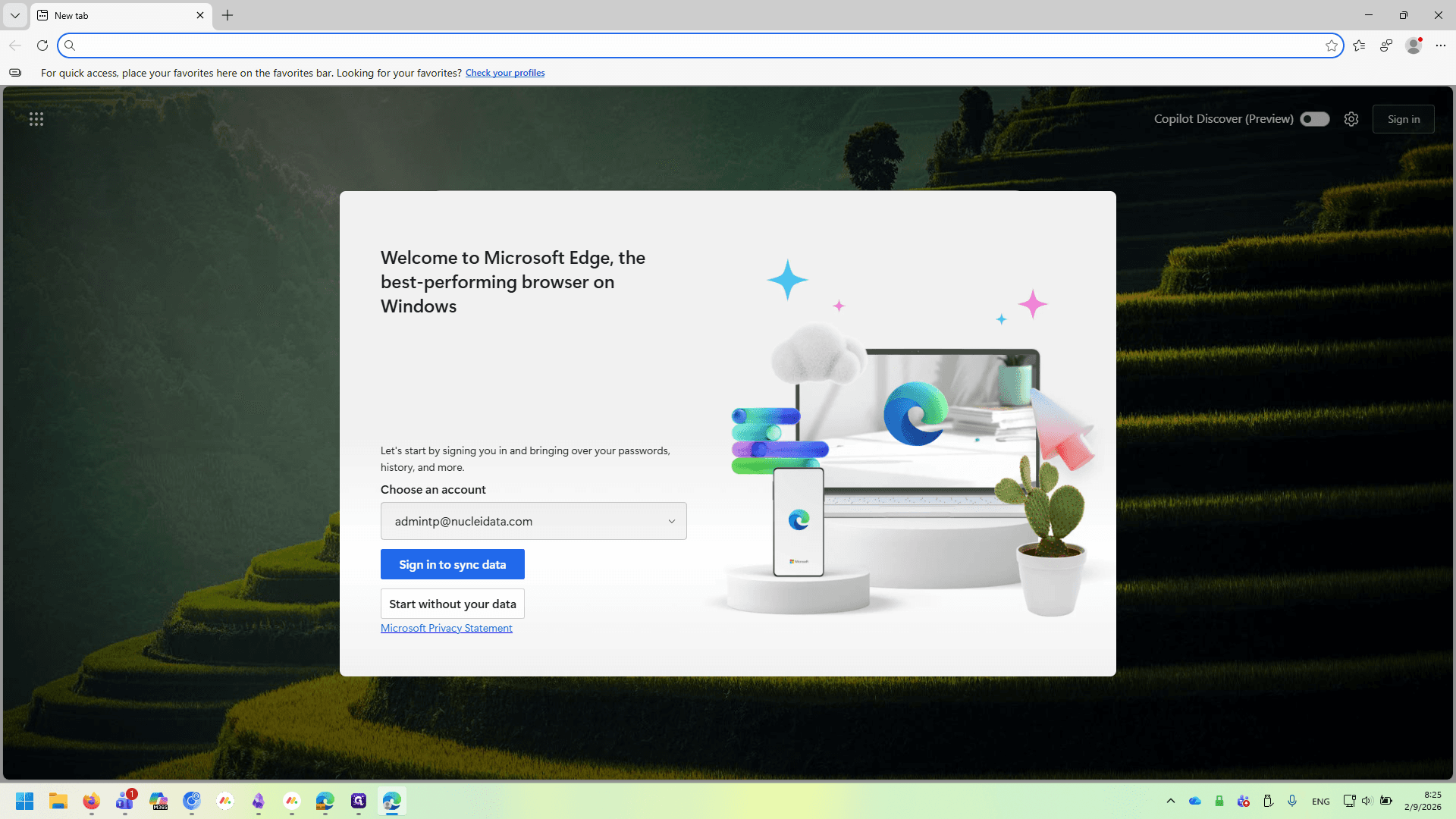Click OneDrive cloud tray icon
The image size is (1456, 819).
pos(1195,801)
